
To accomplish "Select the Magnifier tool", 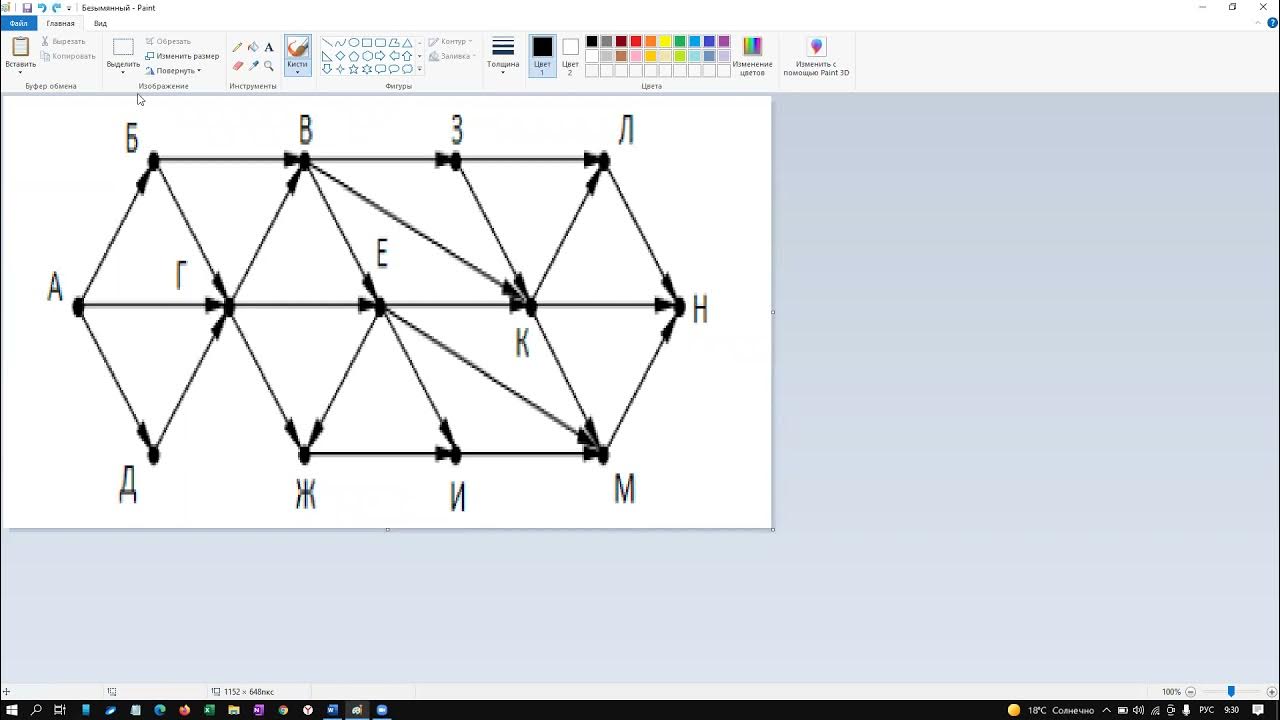I will tap(269, 66).
